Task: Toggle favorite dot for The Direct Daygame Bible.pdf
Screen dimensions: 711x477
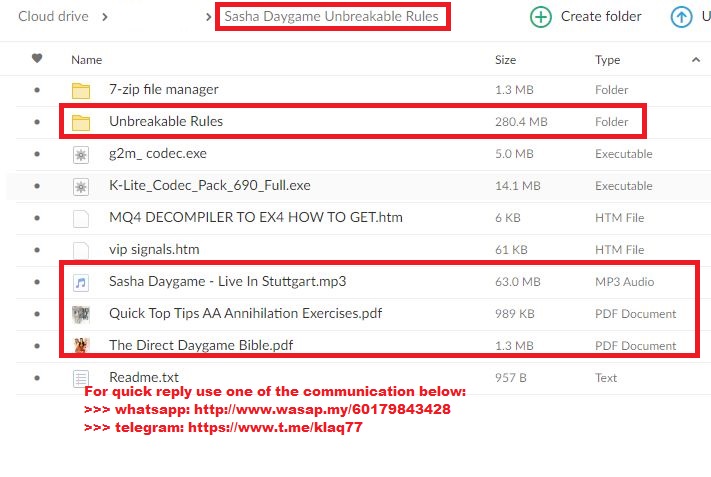Action: [x=37, y=346]
